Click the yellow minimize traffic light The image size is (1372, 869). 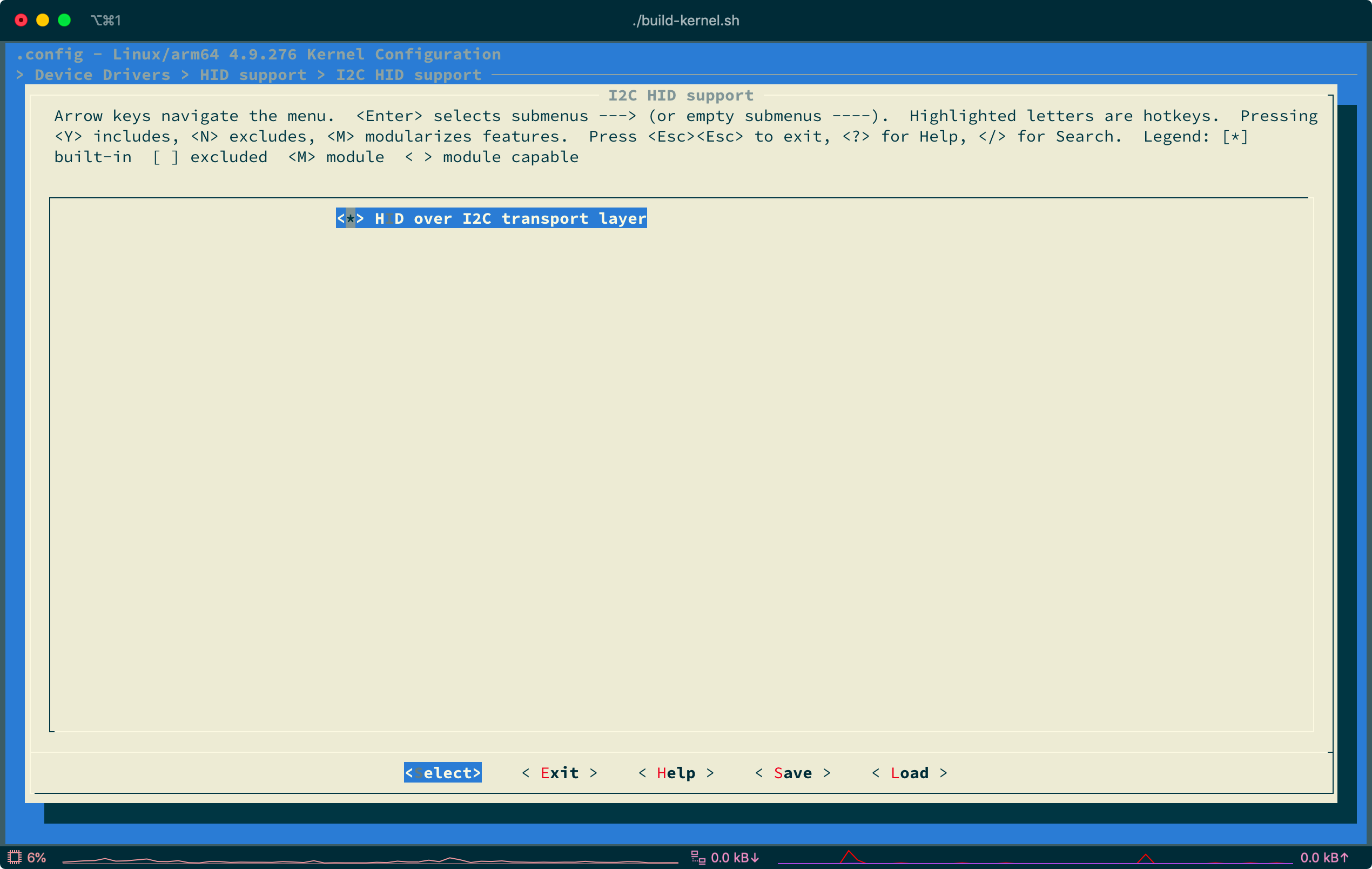[x=43, y=20]
